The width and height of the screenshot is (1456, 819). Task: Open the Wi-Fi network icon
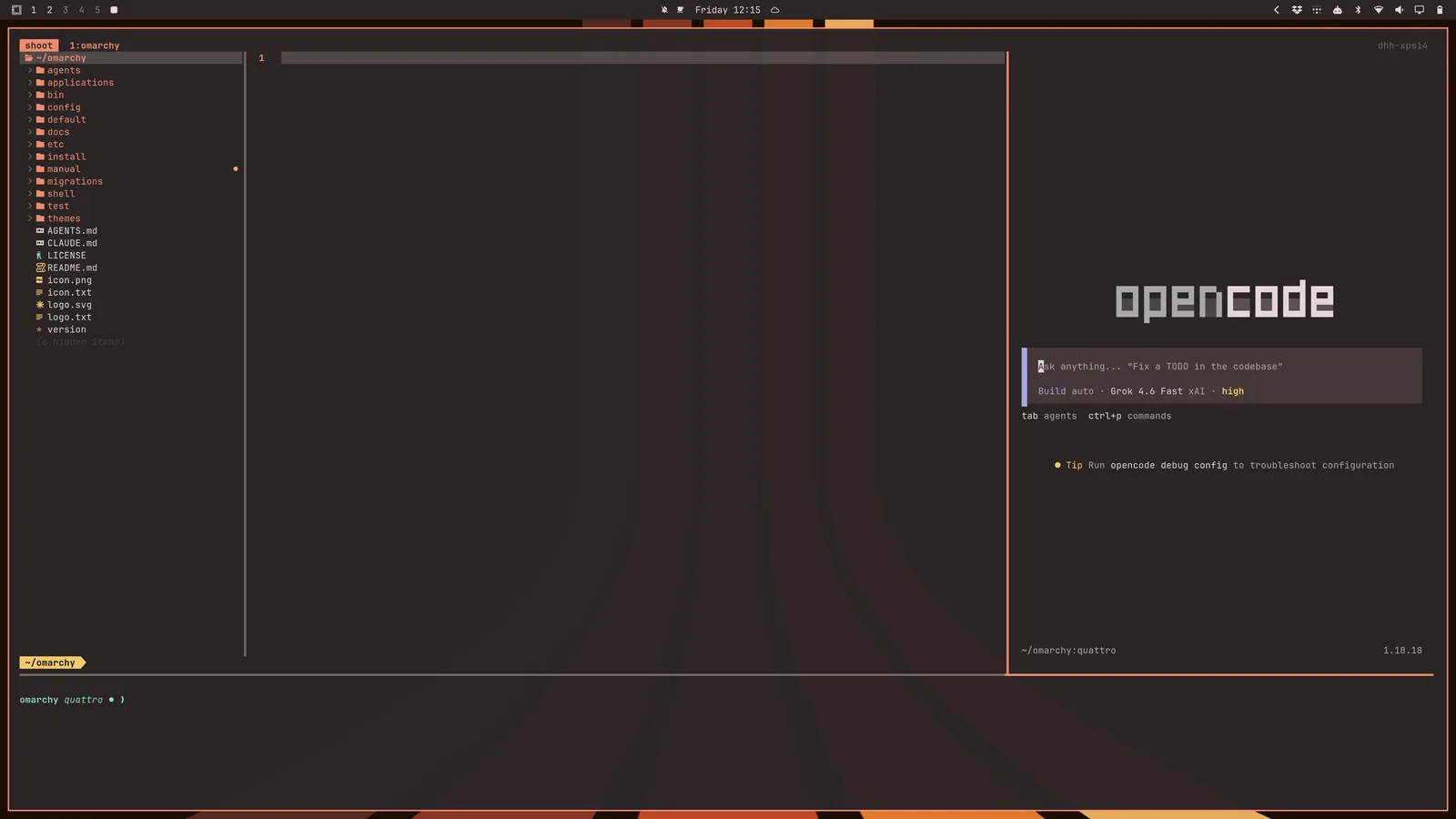pyautogui.click(x=1379, y=10)
